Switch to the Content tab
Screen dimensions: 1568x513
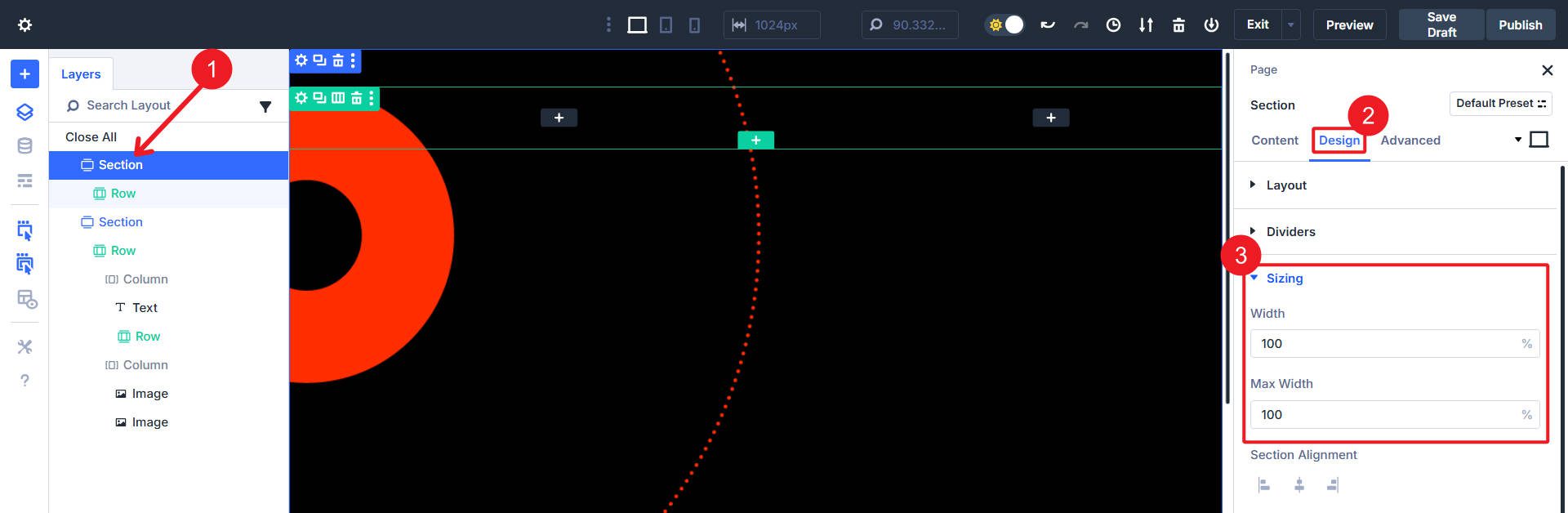tap(1274, 141)
